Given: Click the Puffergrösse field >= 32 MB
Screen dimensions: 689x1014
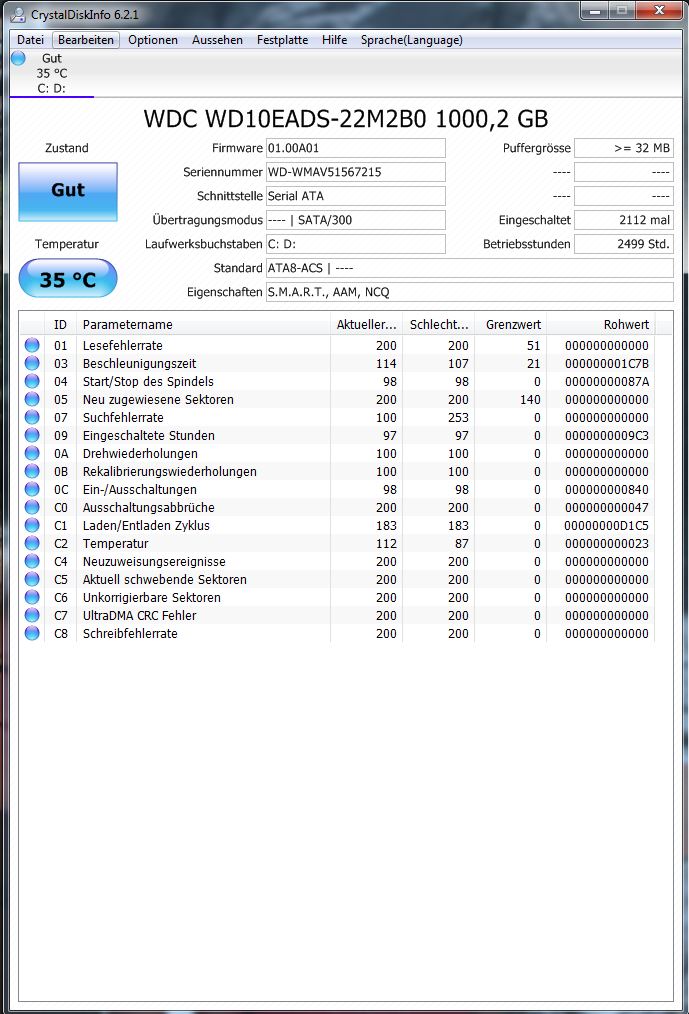Looking at the screenshot, I should click(x=624, y=148).
